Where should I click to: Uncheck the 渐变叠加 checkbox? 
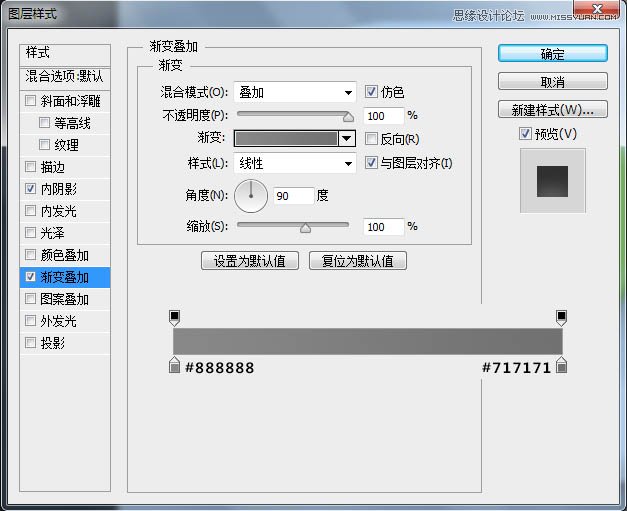coord(30,276)
